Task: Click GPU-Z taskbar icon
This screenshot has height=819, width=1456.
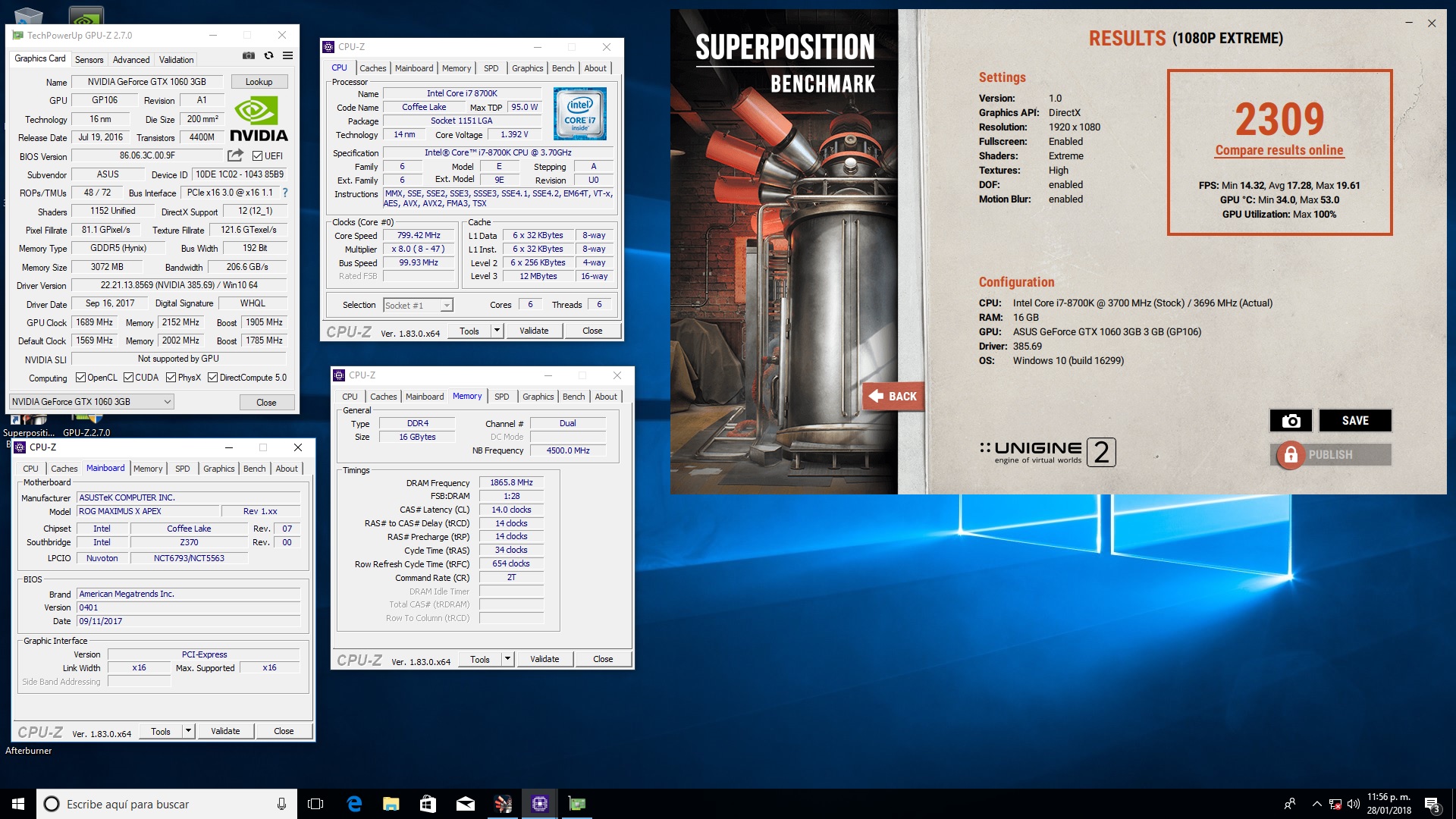Action: (x=577, y=804)
